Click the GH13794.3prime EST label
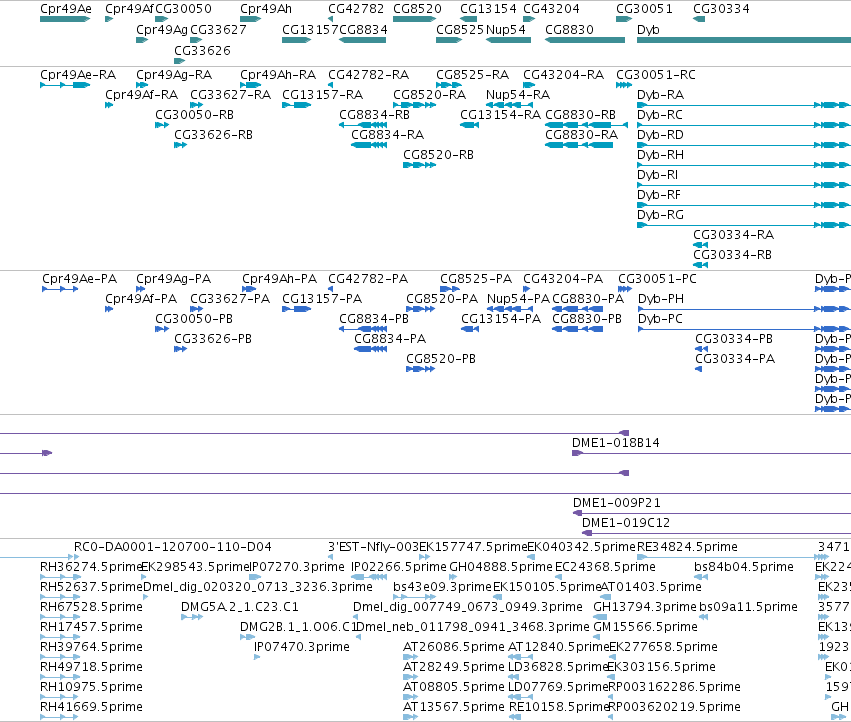The image size is (851, 722). pos(645,606)
